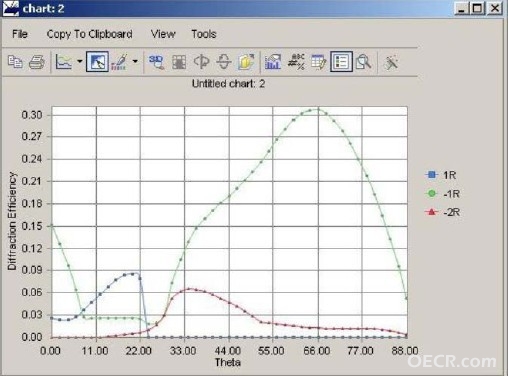This screenshot has height=376, width=508.
Task: Click the 33.00 x-axis tick value
Action: coord(183,351)
